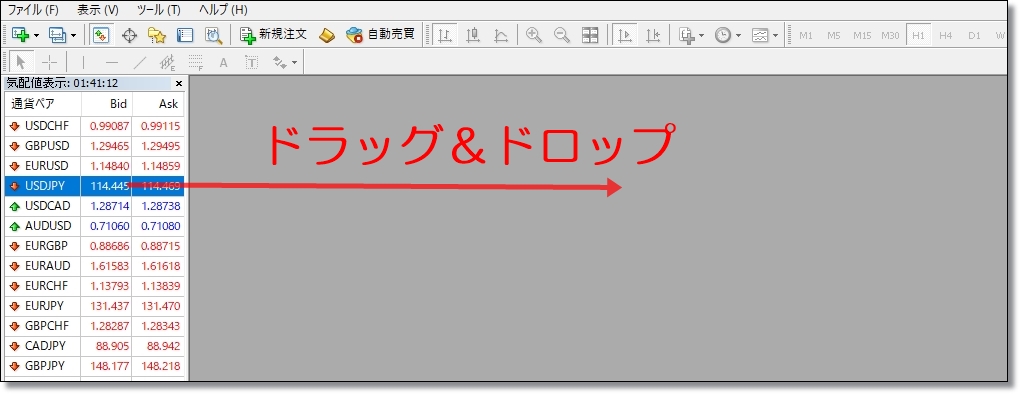
Task: Expand the Periods clock dropdown
Action: [x=739, y=35]
